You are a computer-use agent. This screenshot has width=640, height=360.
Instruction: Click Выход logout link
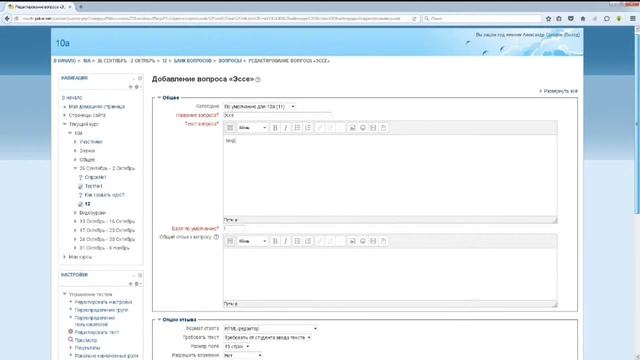pyautogui.click(x=571, y=35)
